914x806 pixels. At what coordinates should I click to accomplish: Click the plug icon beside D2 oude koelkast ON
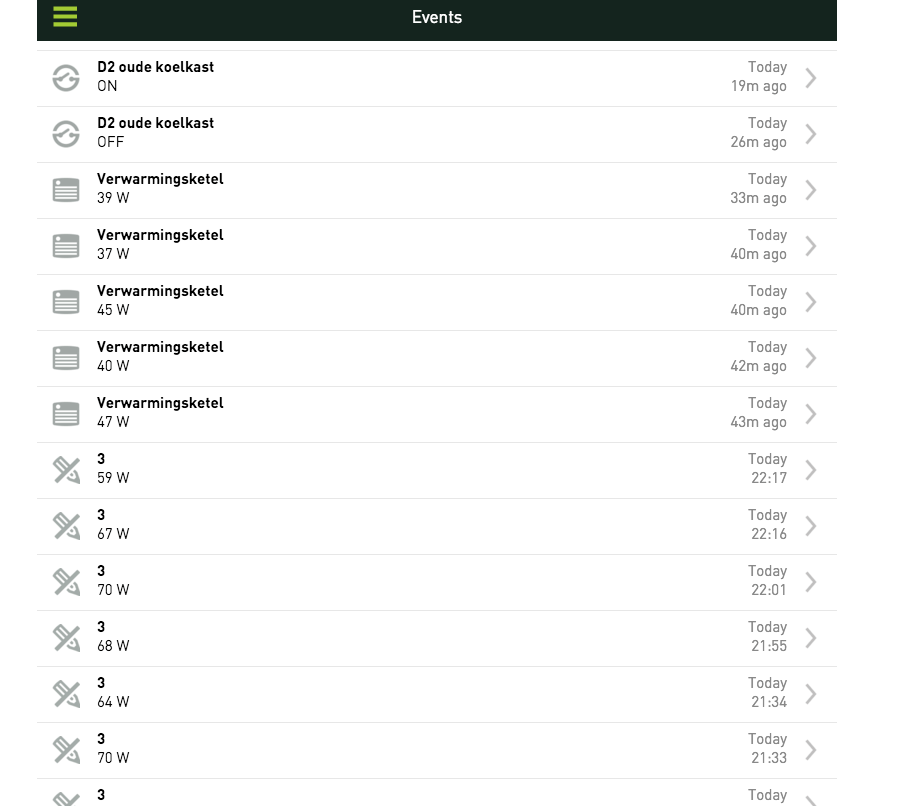tap(66, 78)
